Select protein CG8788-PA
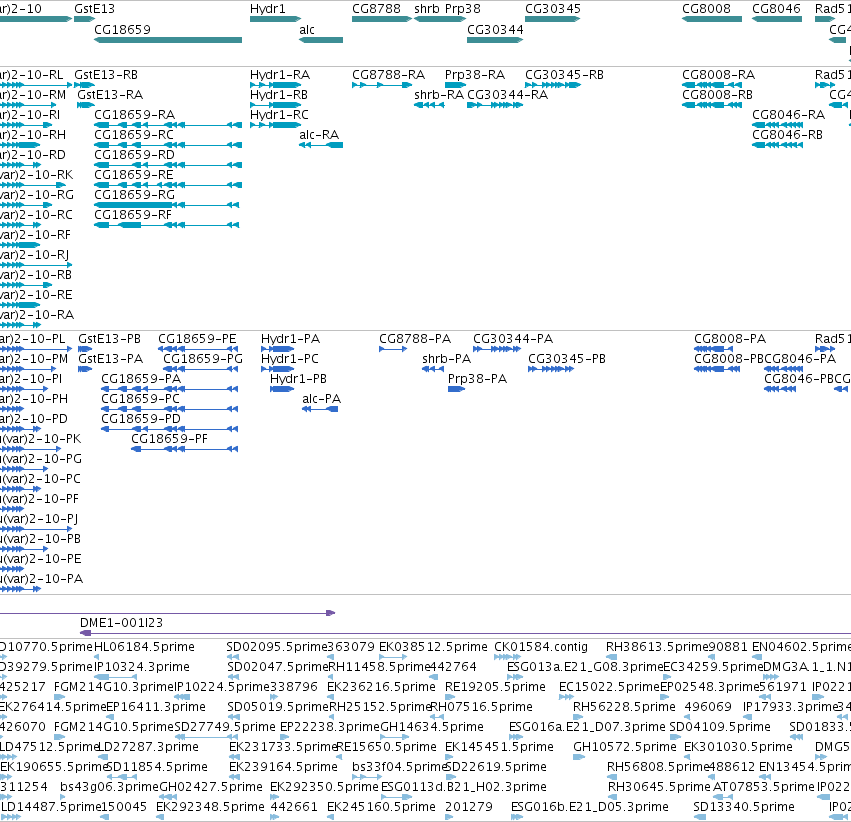 [x=415, y=339]
